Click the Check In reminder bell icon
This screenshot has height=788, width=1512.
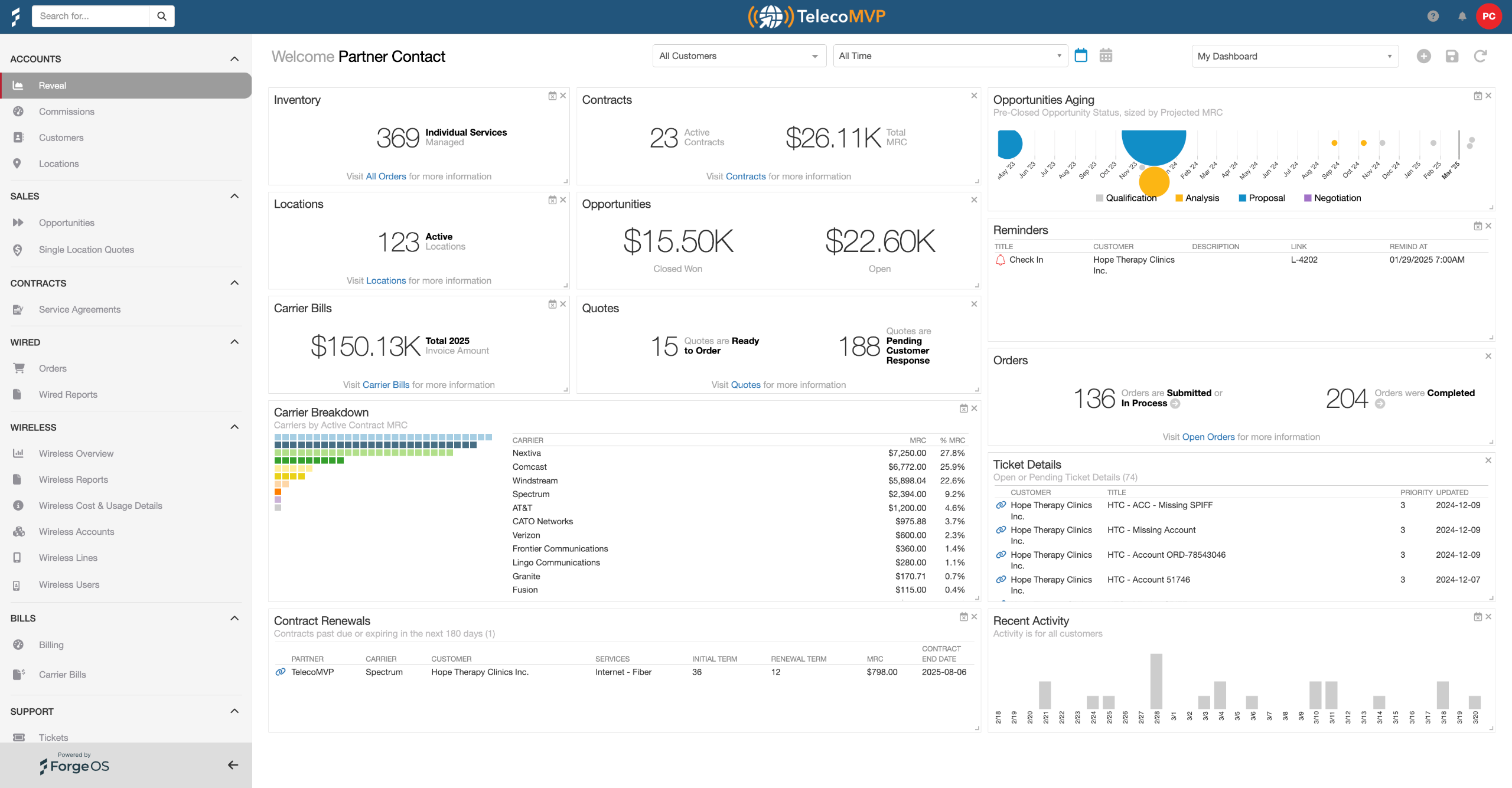(1000, 260)
